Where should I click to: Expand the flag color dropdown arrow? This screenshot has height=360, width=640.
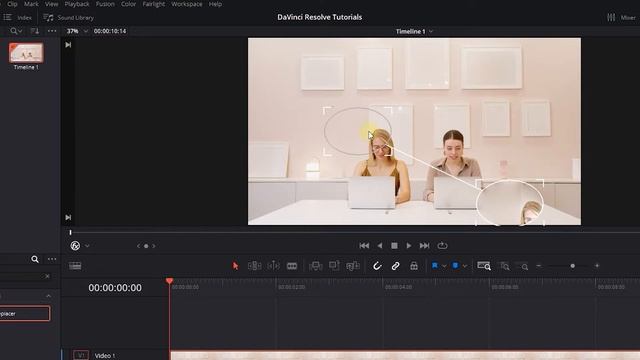tap(444, 267)
